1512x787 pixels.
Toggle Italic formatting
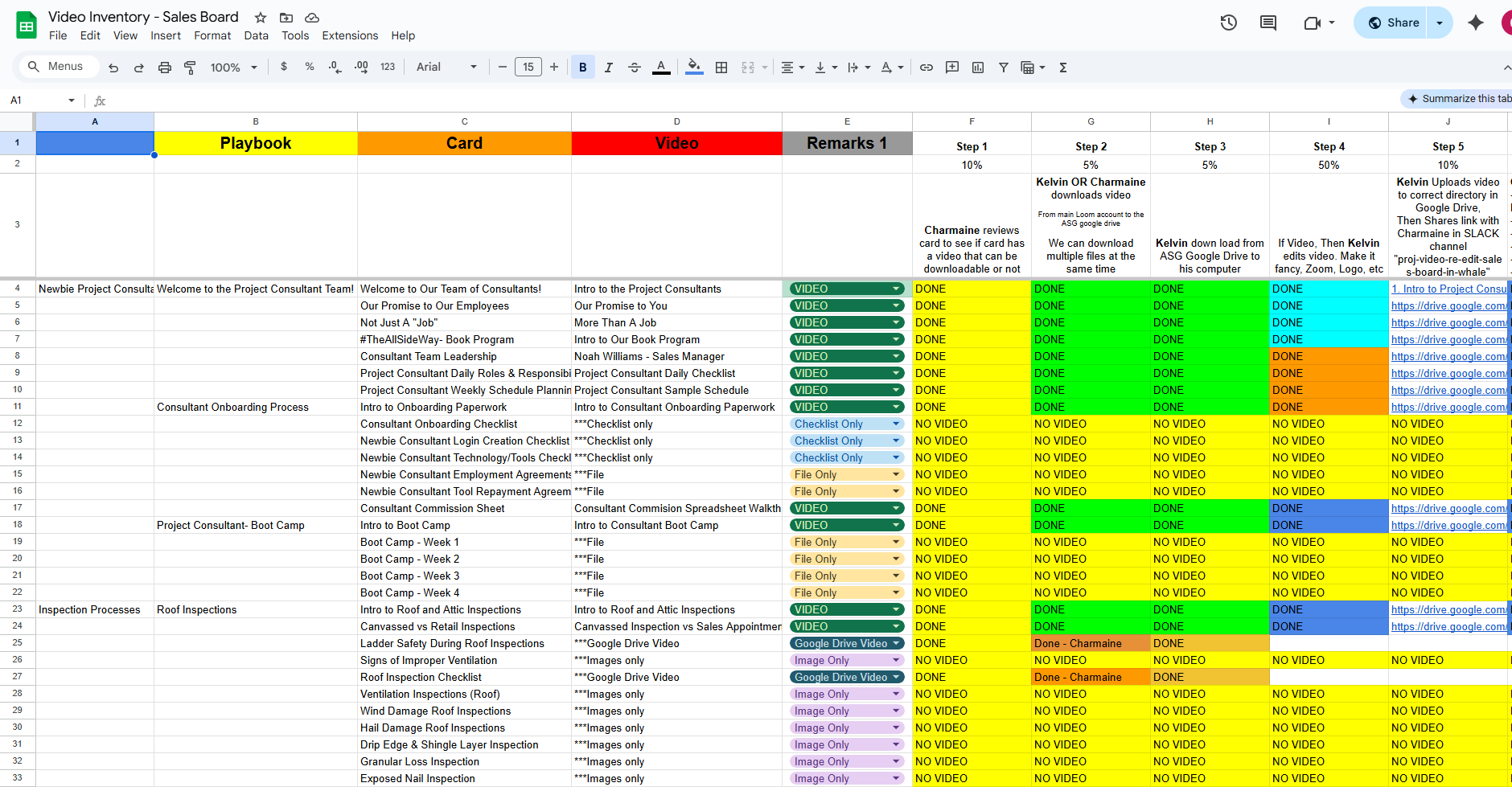[608, 68]
